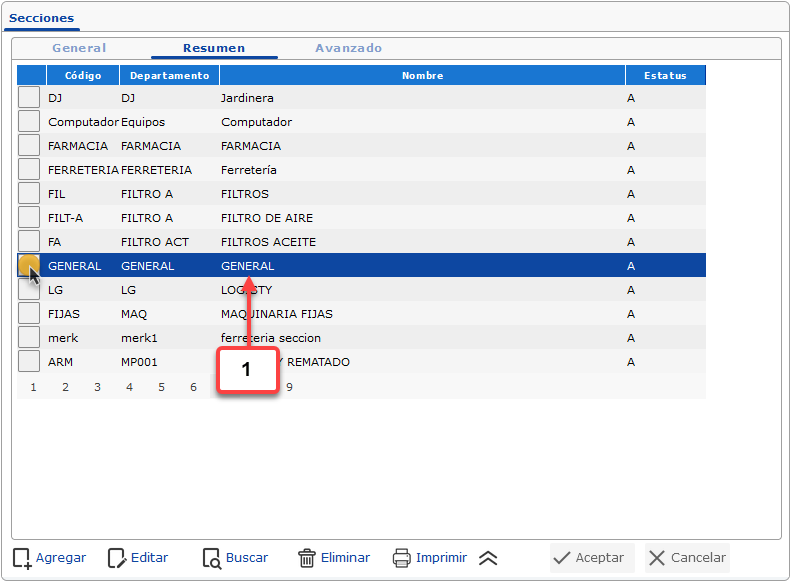Click the Estatus column header

(665, 75)
